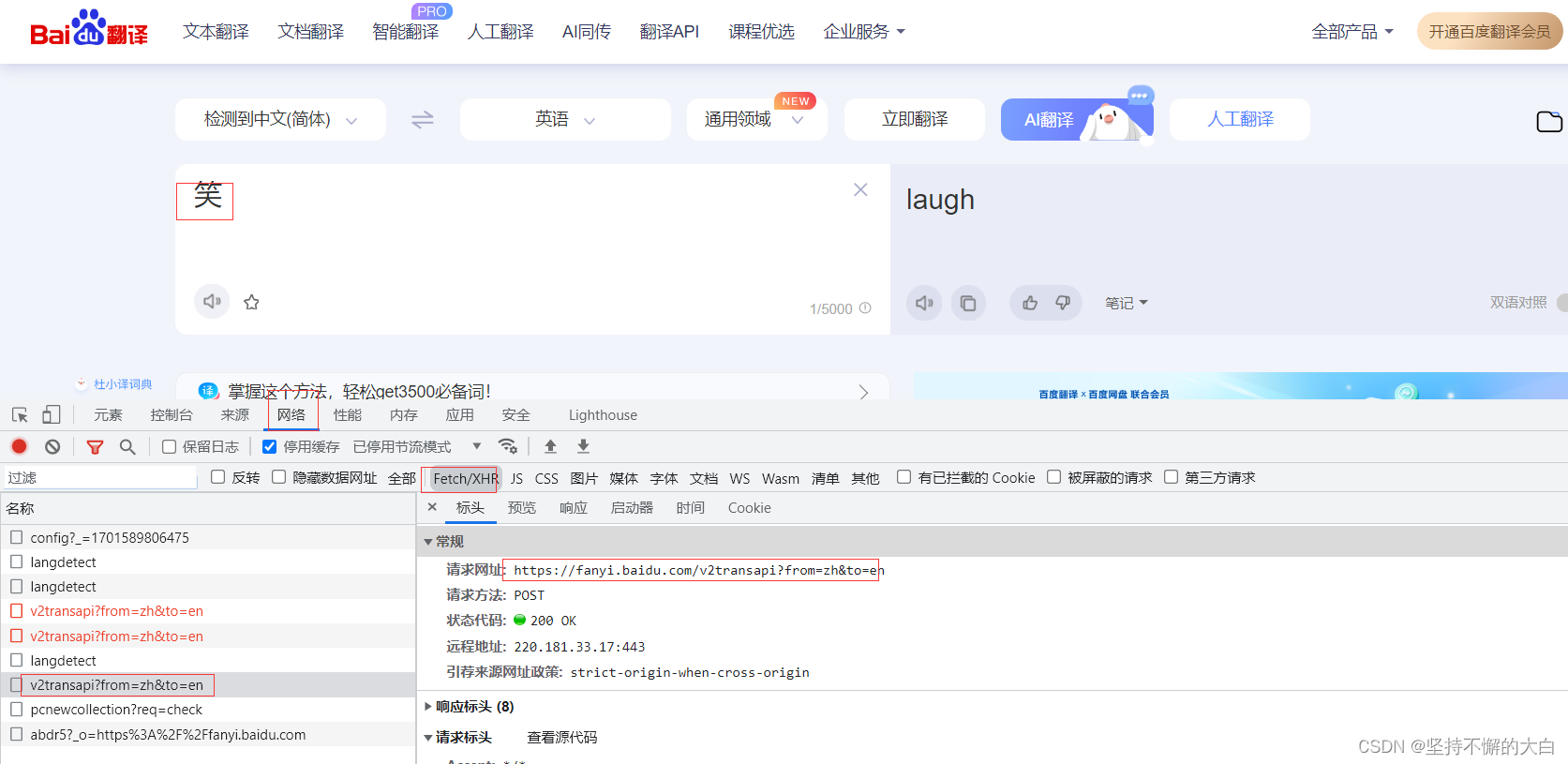Open 笔记 dropdown
This screenshot has width=1568, height=764.
(x=1126, y=303)
